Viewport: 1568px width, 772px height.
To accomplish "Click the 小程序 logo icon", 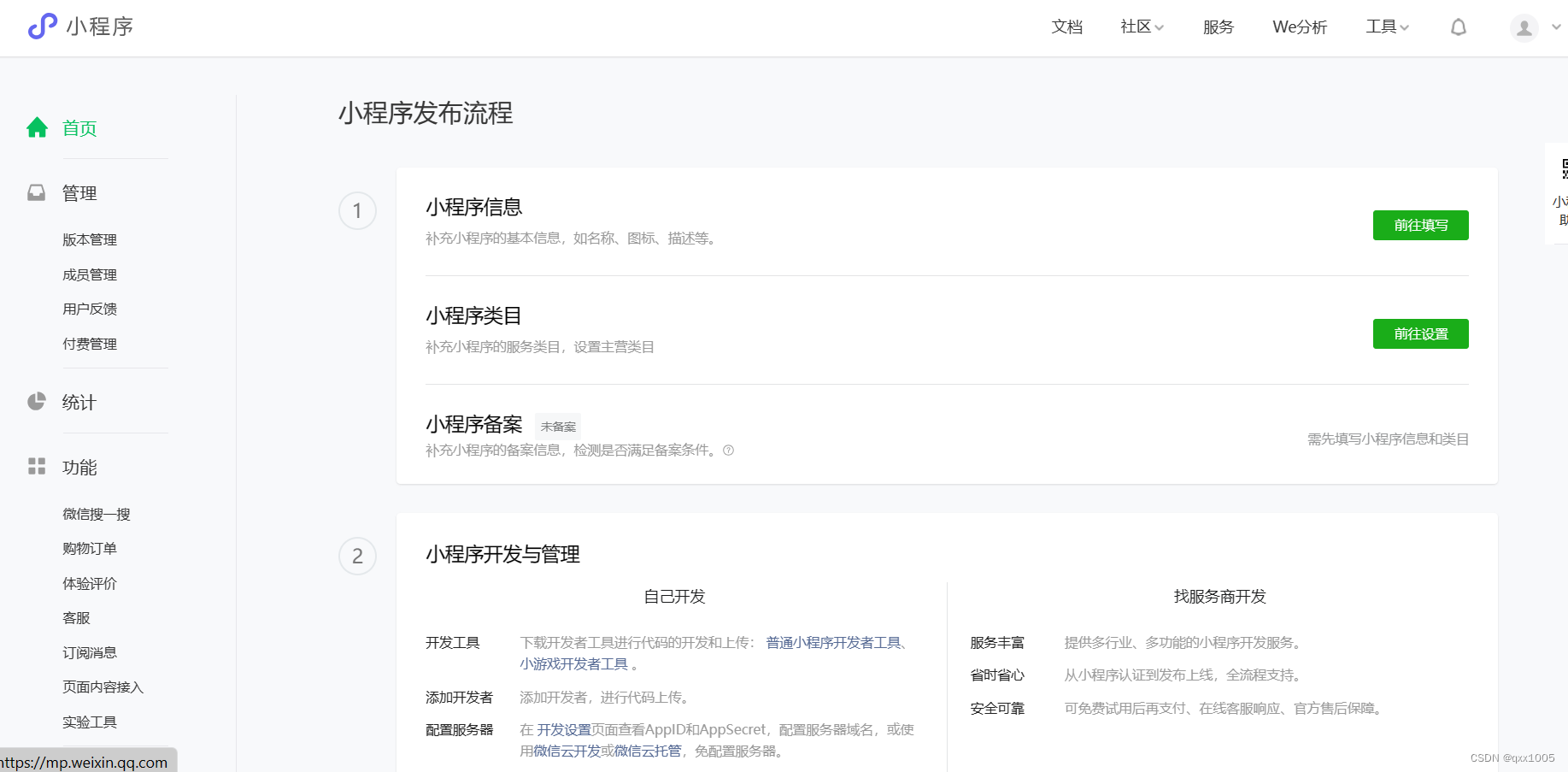I will [x=42, y=27].
